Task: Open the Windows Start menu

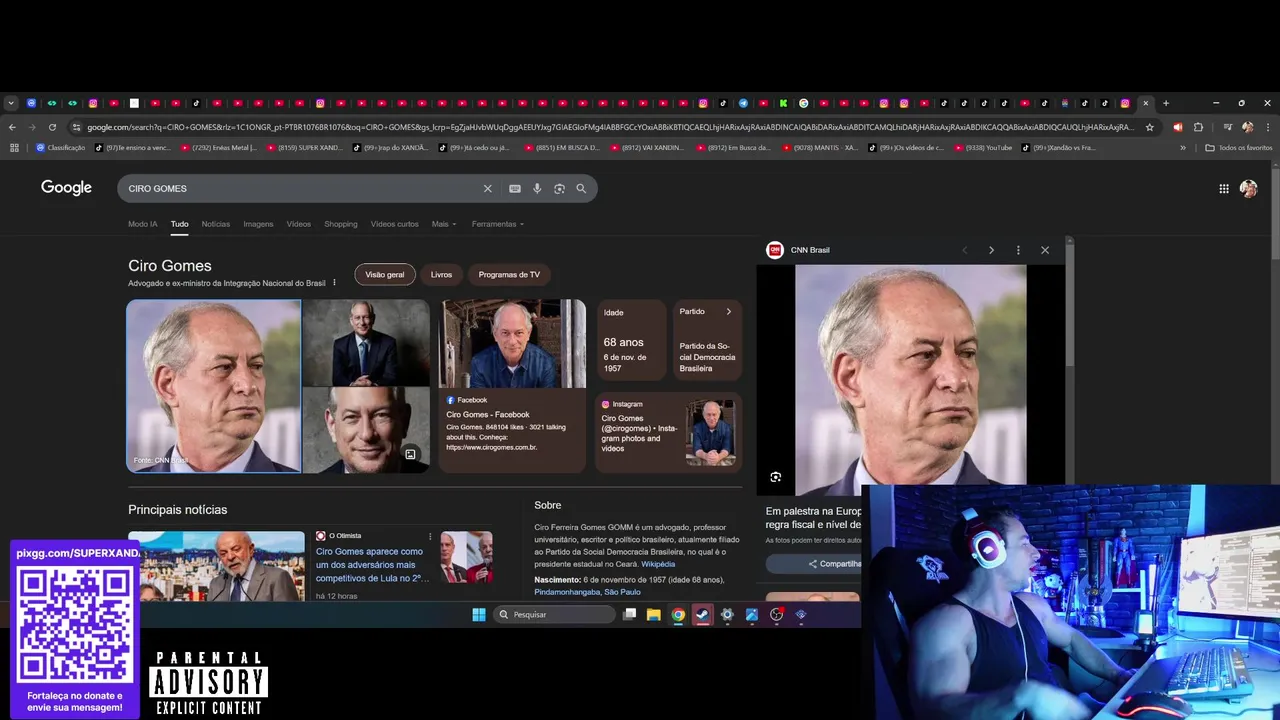Action: pos(479,615)
